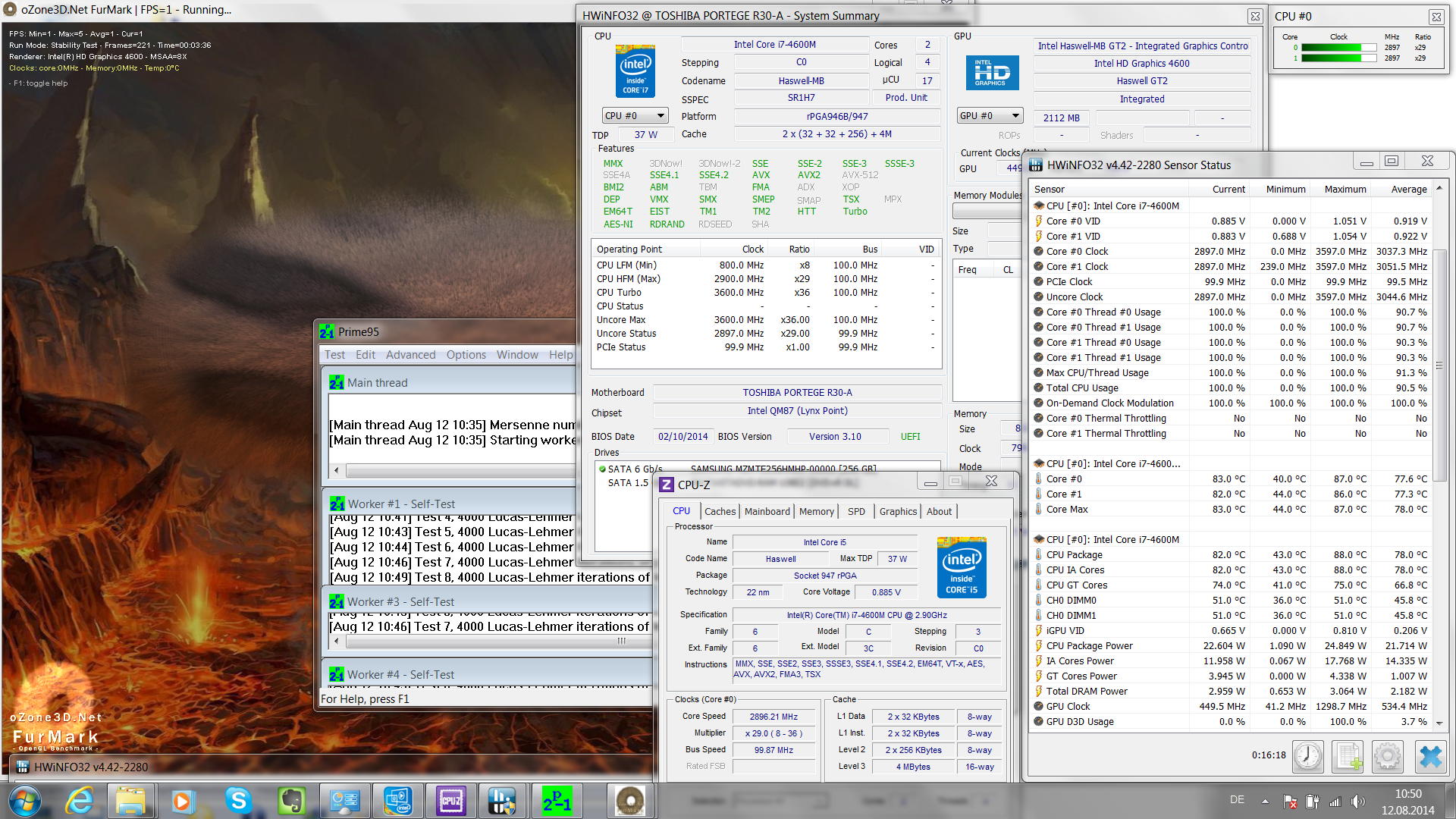Open Skype from the taskbar
The width and height of the screenshot is (1456, 819).
coord(238,801)
